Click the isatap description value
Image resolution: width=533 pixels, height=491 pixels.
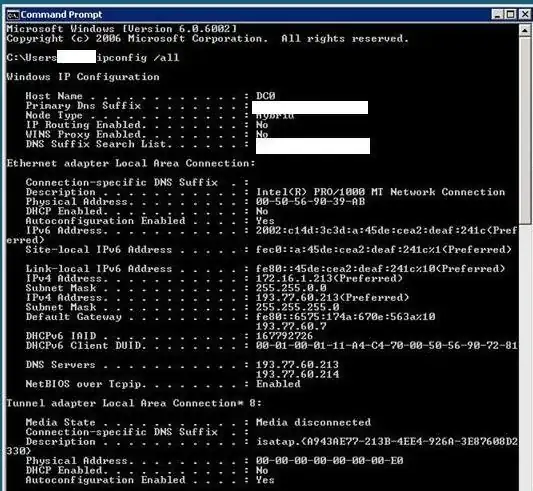[x=387, y=441]
